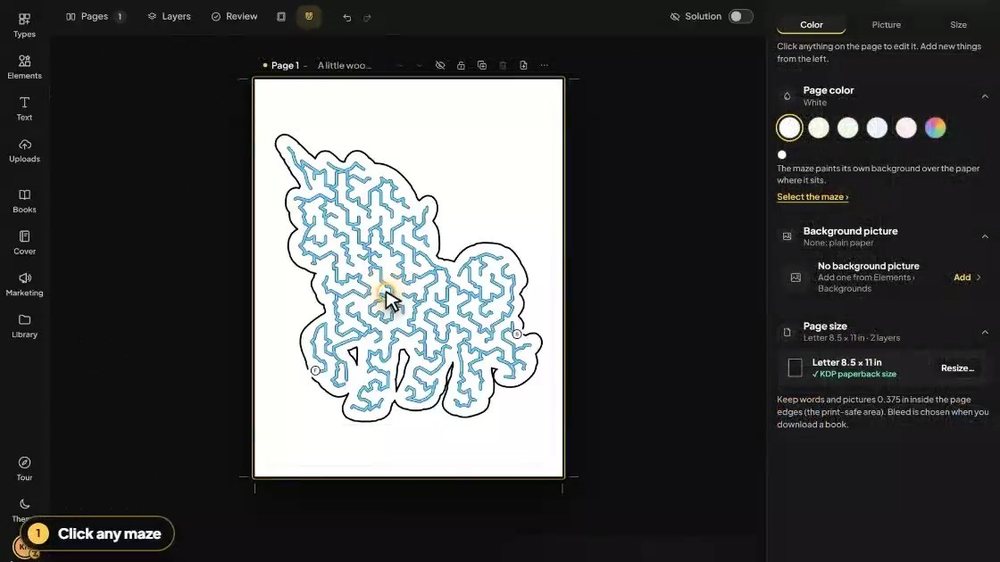This screenshot has height=562, width=1000.
Task: Click the Pages count badge 1
Action: (119, 17)
